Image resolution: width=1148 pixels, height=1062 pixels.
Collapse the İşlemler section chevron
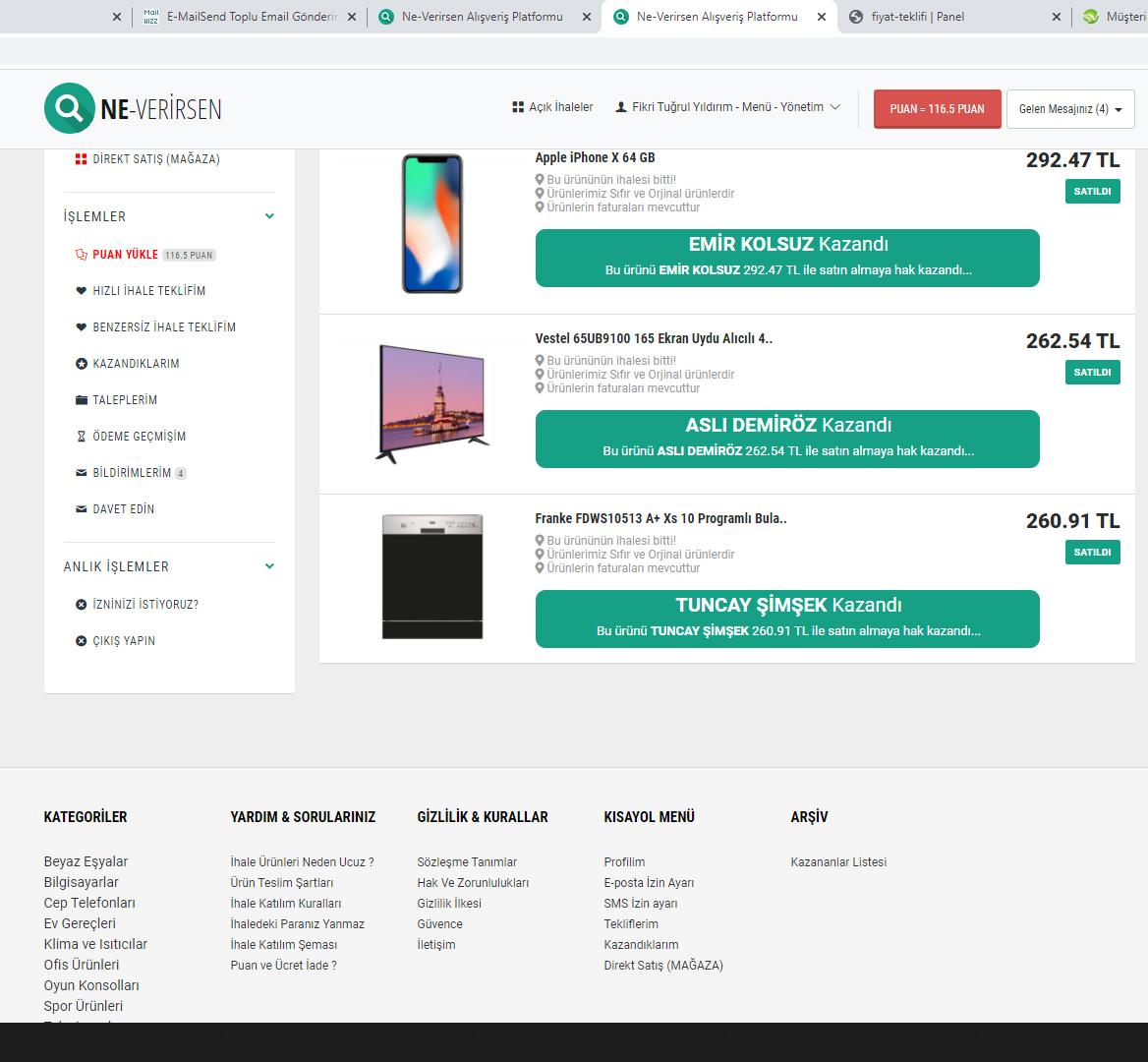[269, 216]
